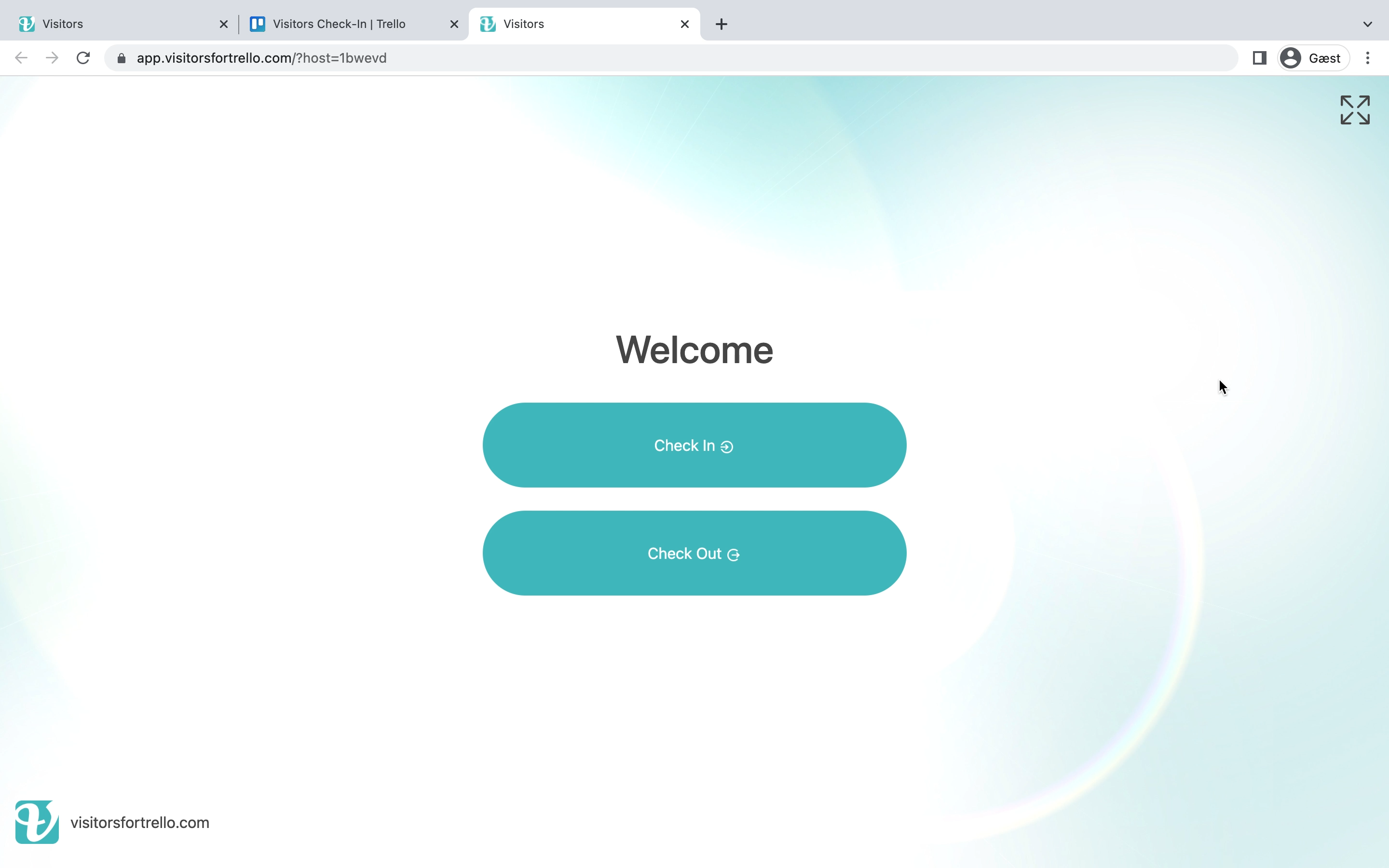Click the Check In button

(x=694, y=445)
